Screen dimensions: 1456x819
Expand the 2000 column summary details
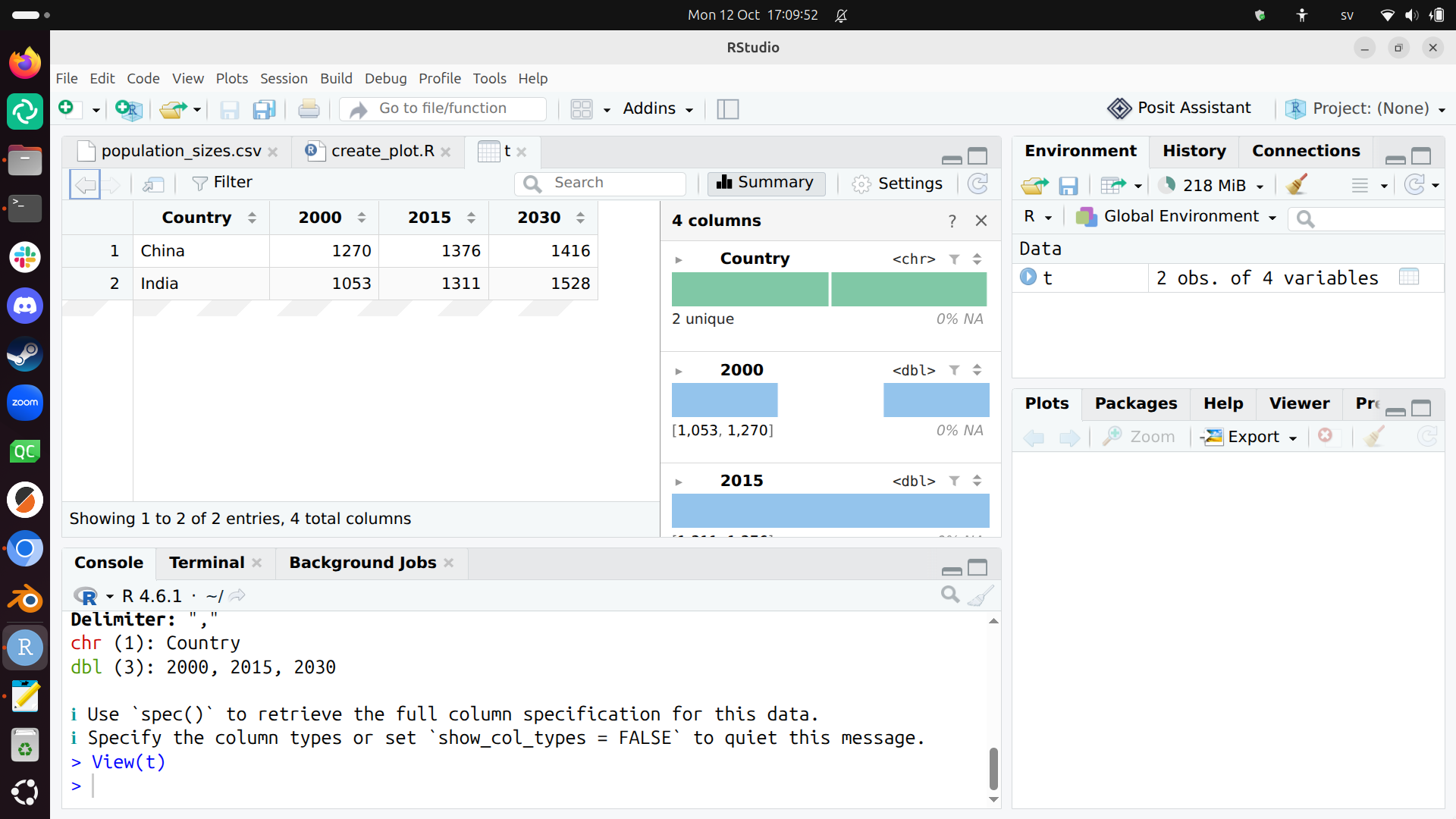coord(679,372)
